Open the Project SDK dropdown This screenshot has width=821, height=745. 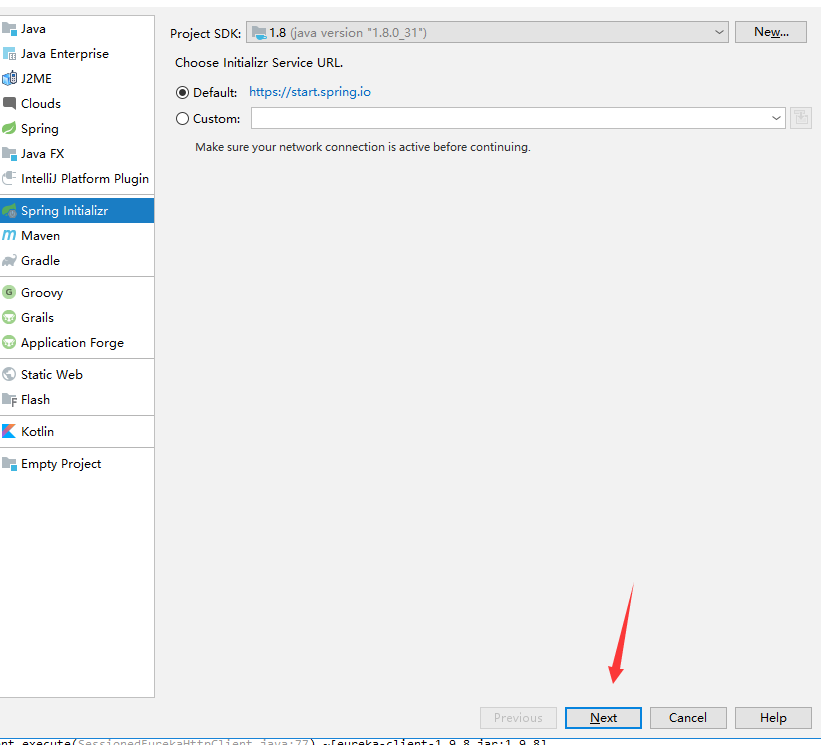[487, 32]
